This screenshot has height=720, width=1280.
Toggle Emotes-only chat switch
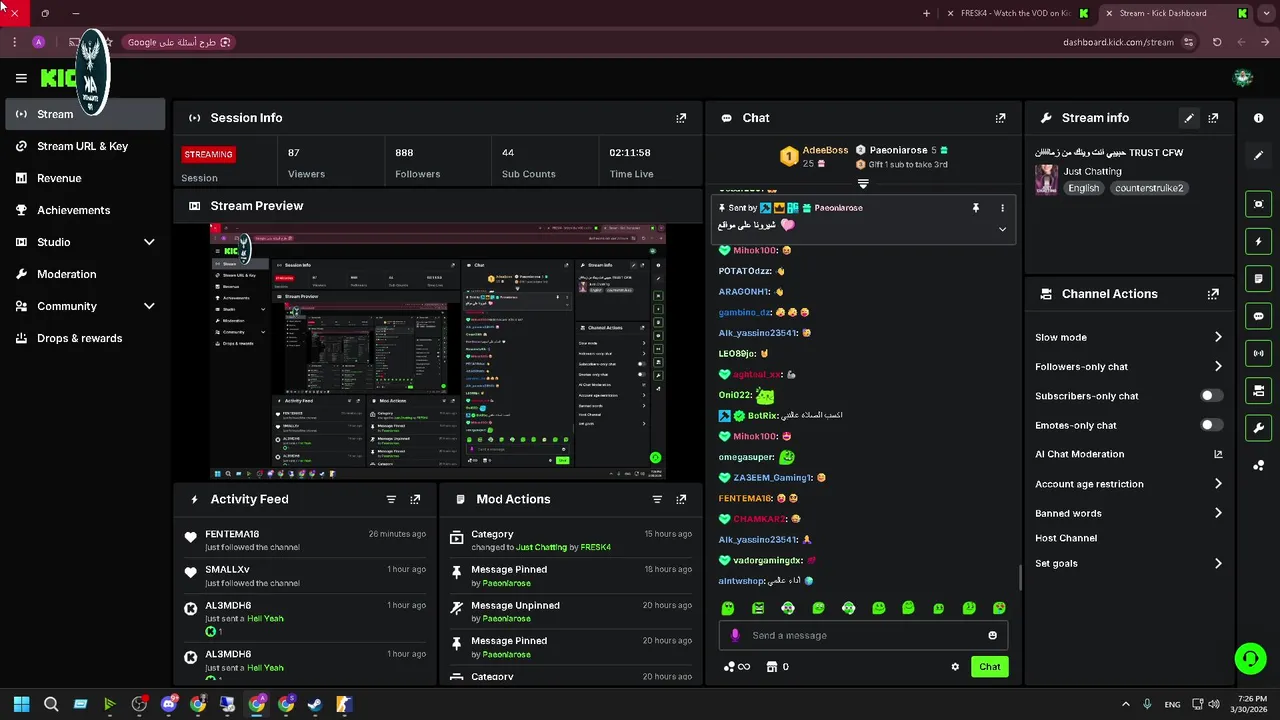(1211, 425)
